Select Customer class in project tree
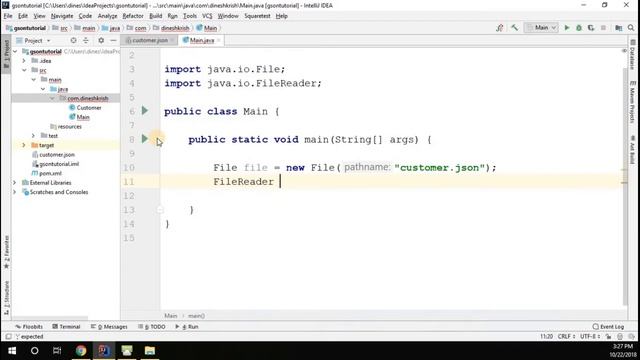 click(85, 108)
